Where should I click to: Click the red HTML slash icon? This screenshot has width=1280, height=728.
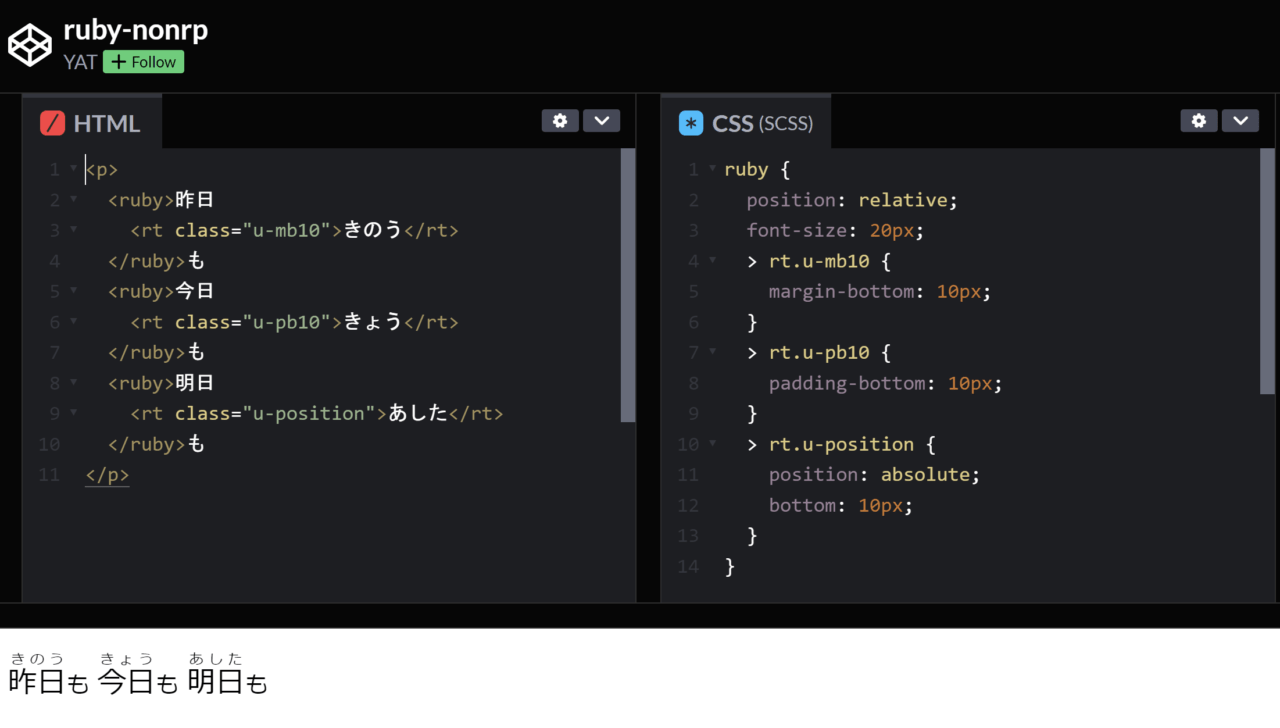point(52,123)
